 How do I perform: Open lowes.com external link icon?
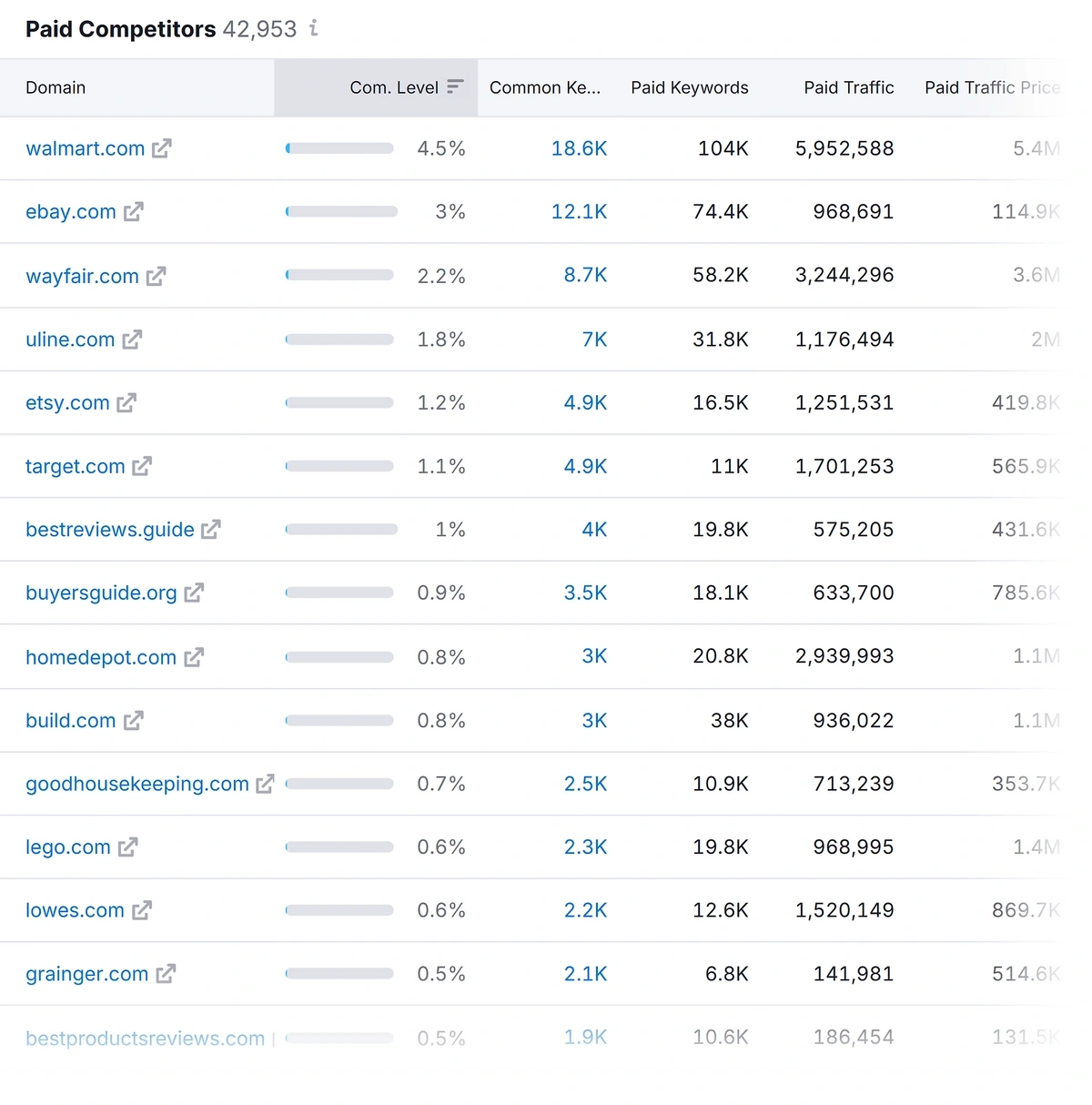pos(142,910)
